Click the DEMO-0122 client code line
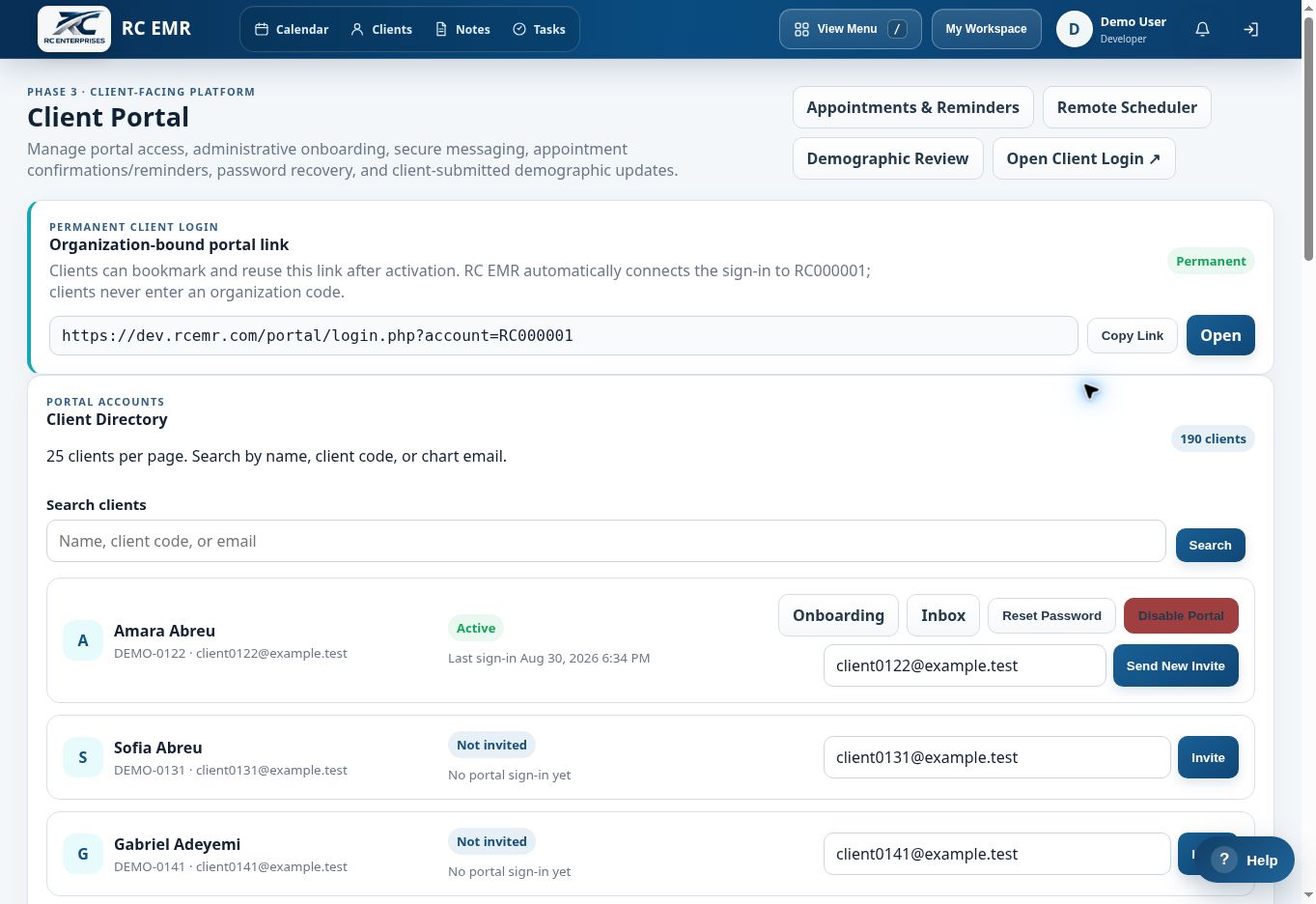The image size is (1316, 904). [231, 653]
